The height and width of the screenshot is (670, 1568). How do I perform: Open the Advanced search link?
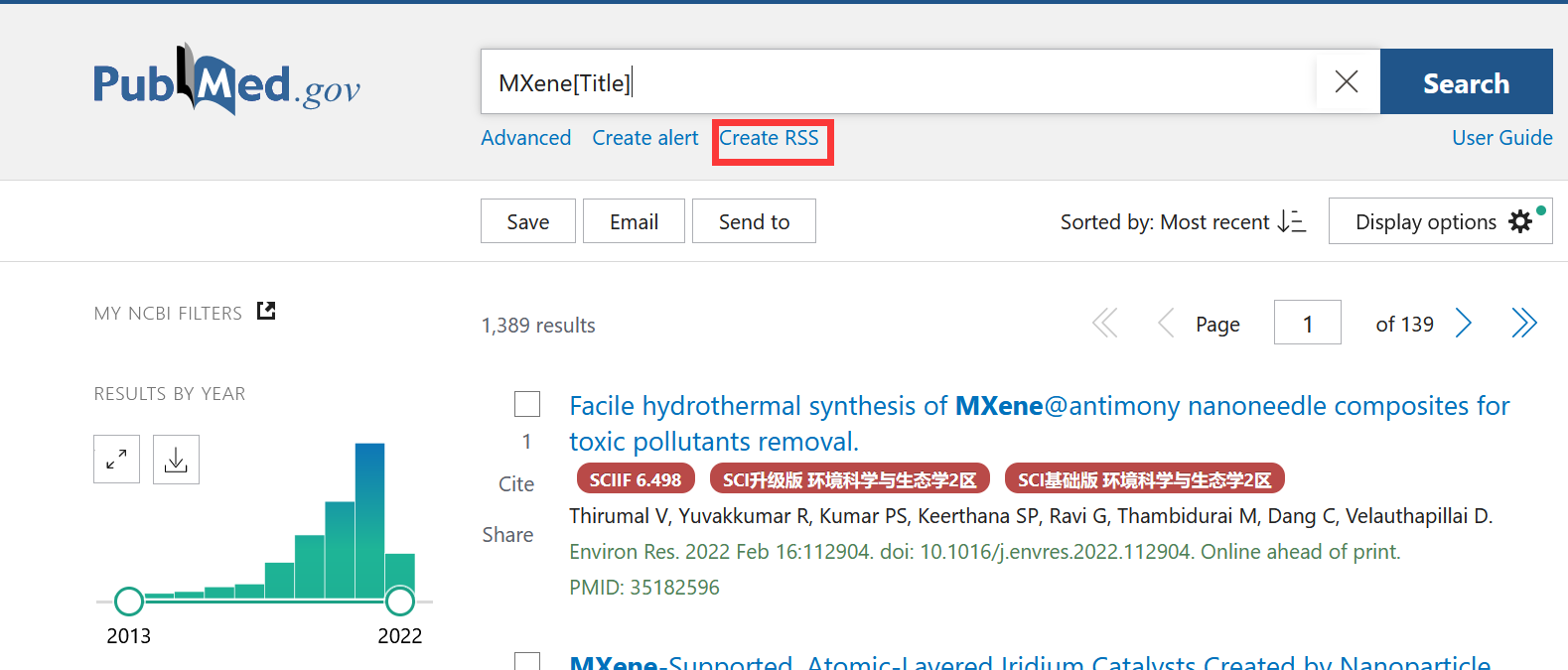pyautogui.click(x=525, y=138)
